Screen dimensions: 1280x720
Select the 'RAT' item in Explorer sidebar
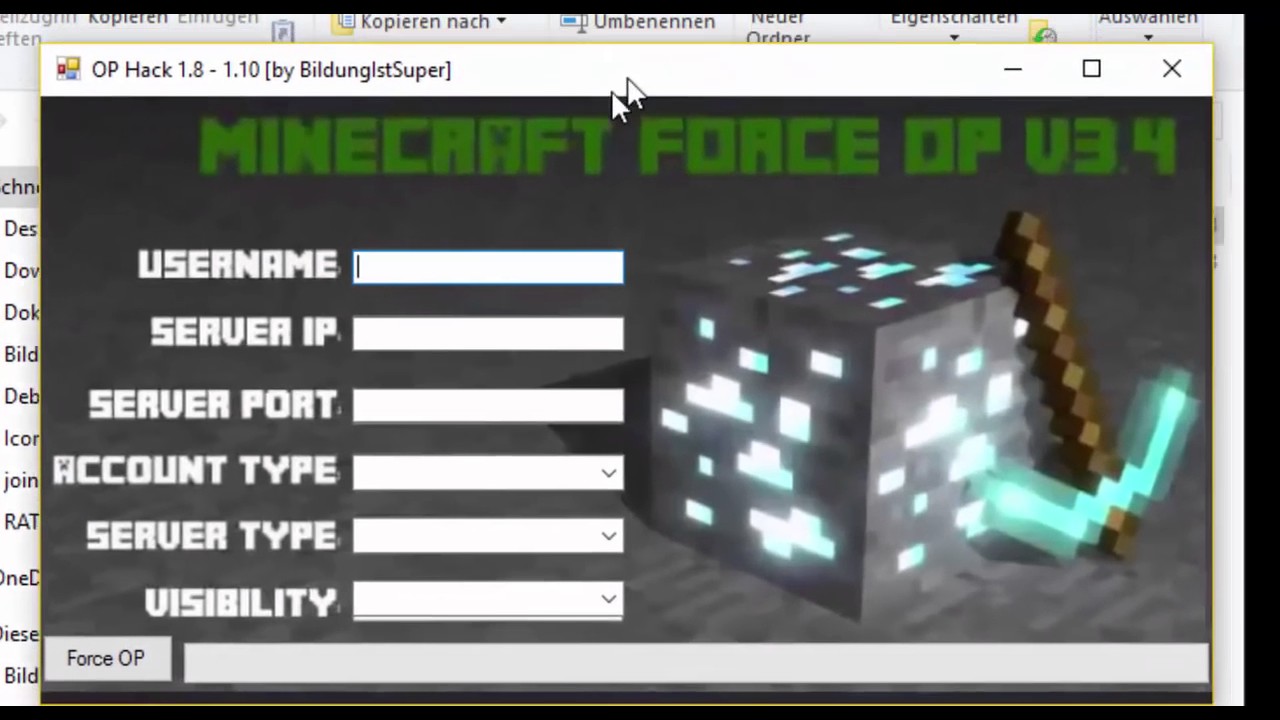pyautogui.click(x=21, y=521)
